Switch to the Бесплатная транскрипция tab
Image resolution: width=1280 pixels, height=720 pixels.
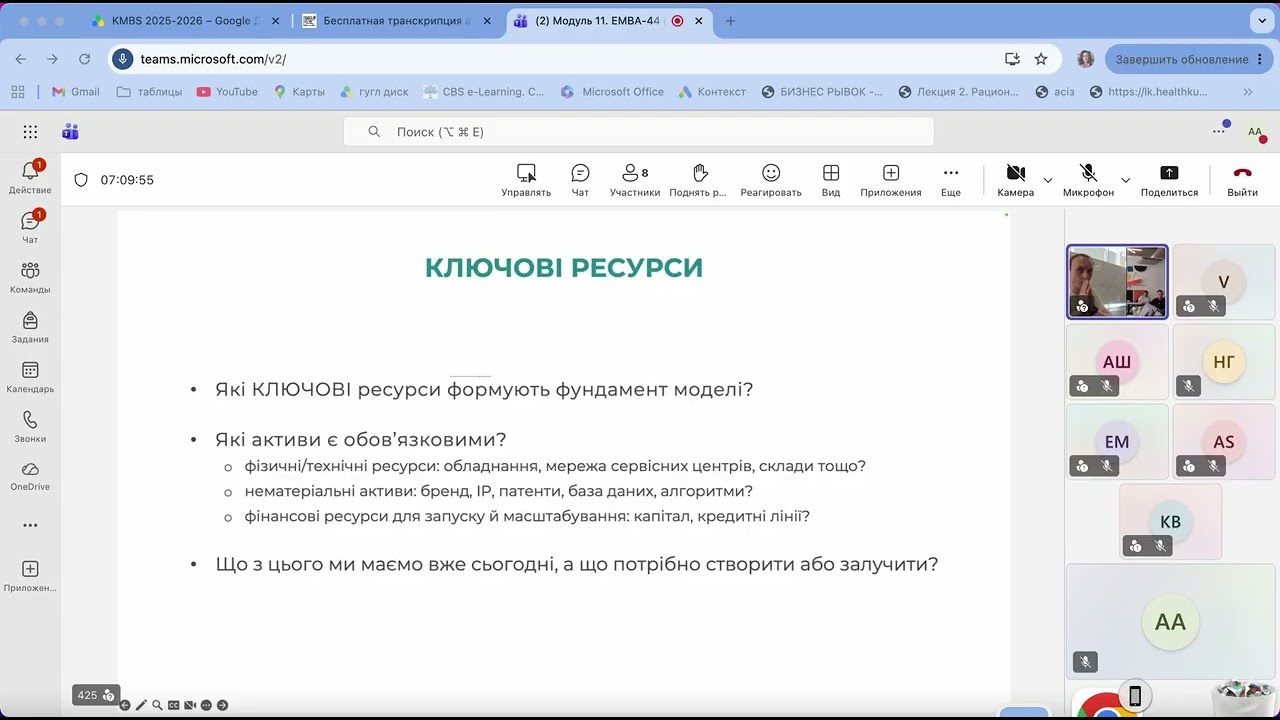398,21
